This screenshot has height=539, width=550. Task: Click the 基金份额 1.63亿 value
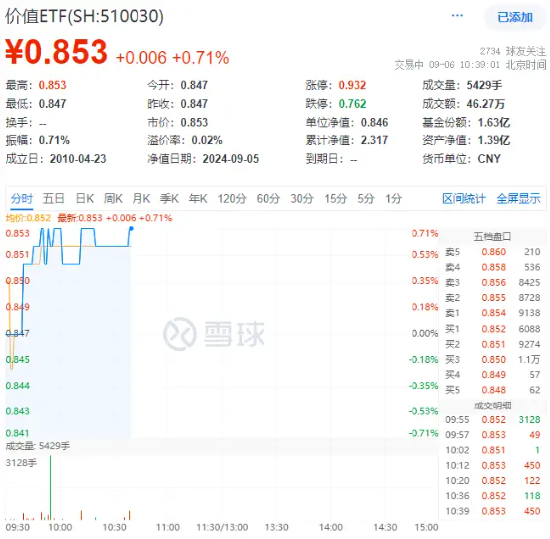click(494, 122)
